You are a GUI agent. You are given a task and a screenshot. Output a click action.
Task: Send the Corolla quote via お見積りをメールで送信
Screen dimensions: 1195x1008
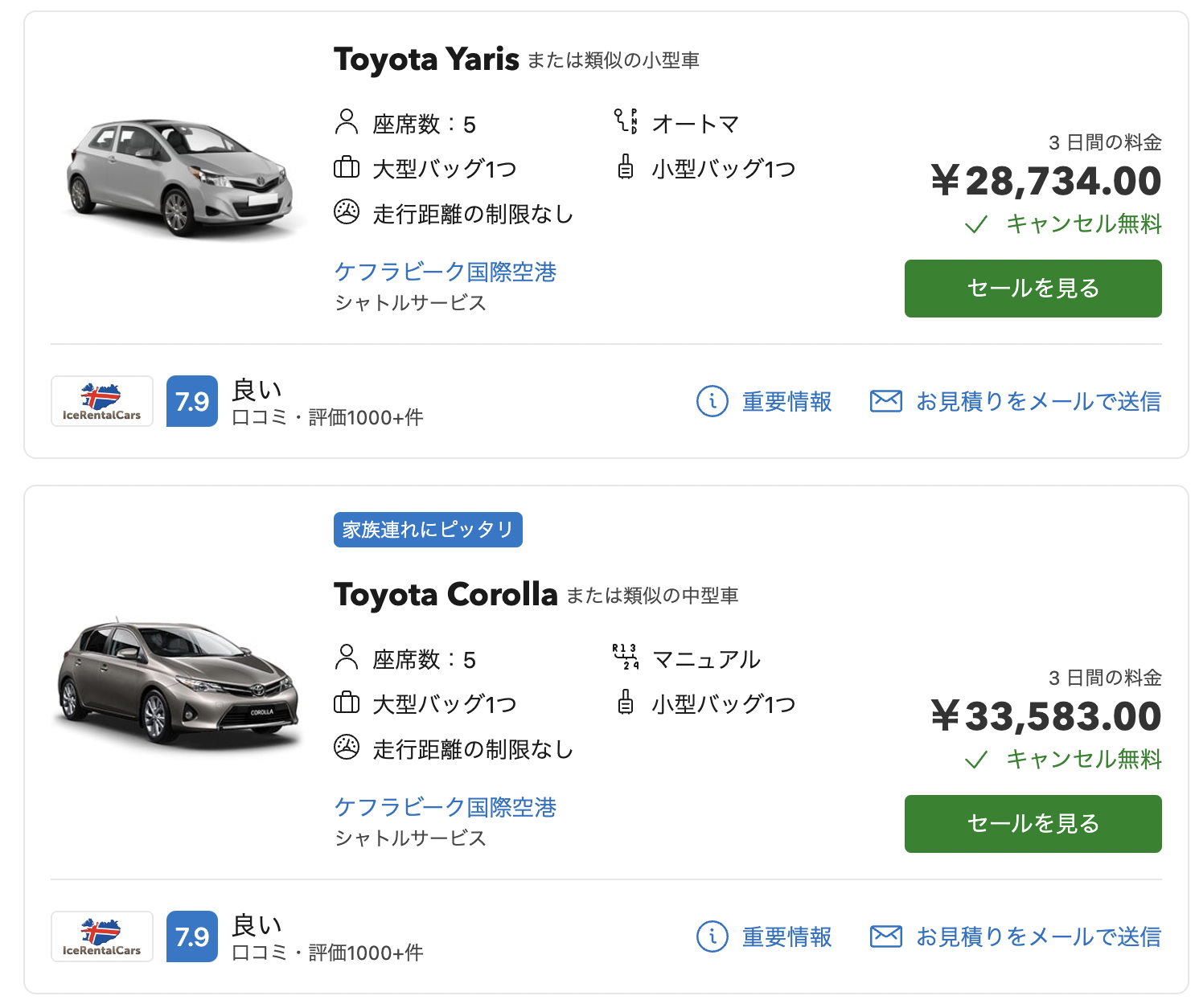(1038, 936)
